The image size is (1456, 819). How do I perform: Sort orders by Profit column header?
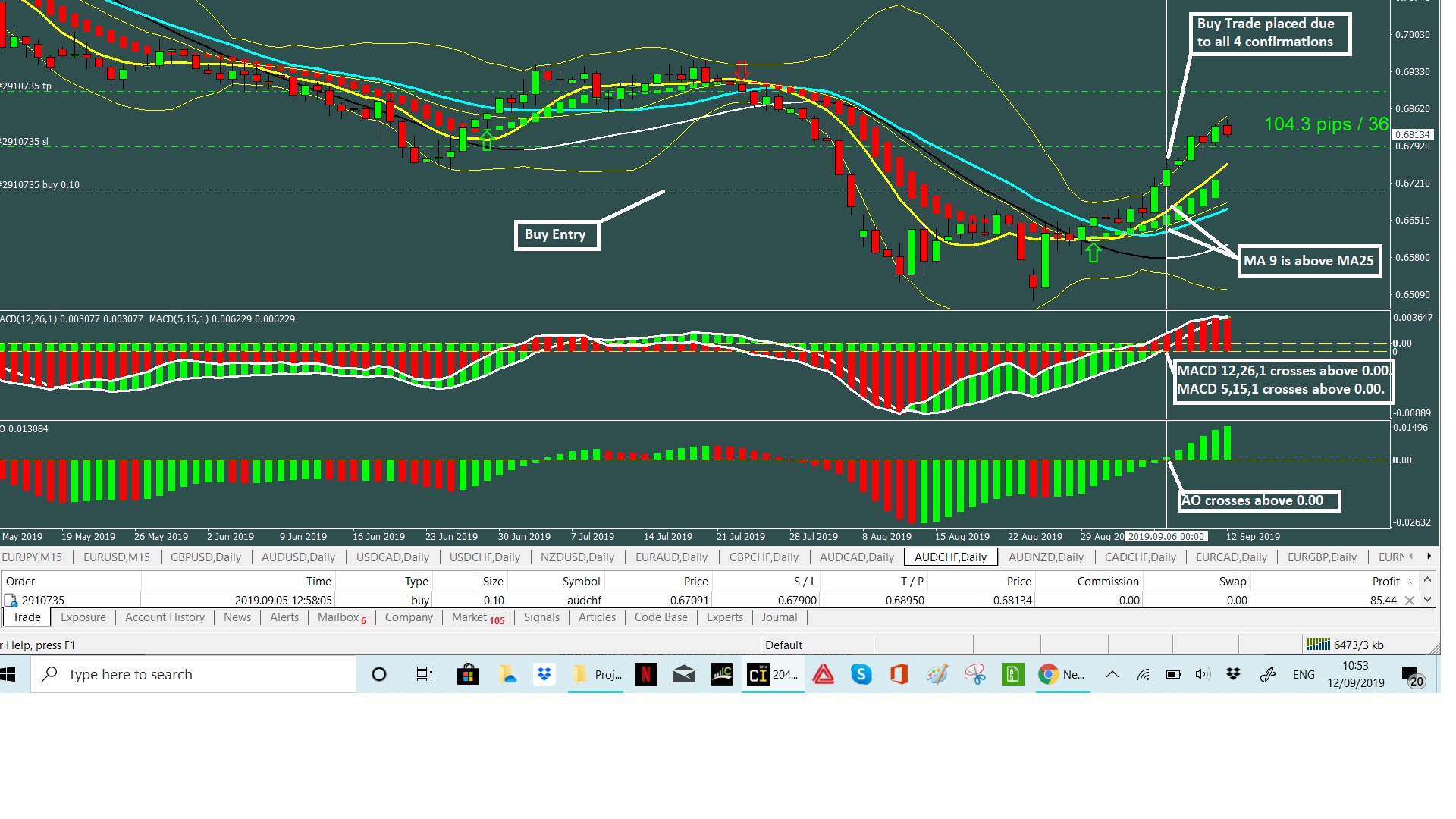coord(1385,582)
